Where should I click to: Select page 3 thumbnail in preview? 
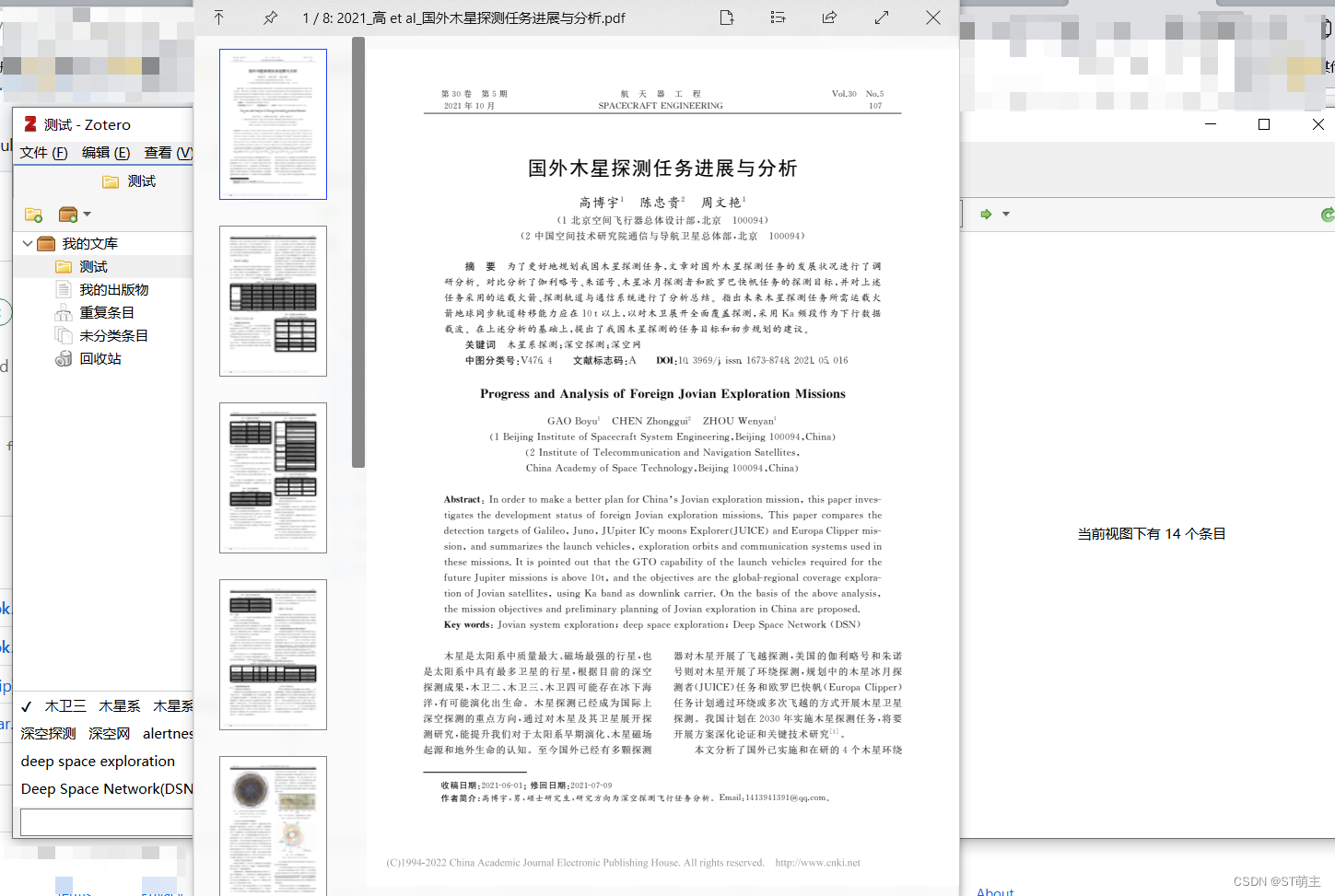click(273, 478)
